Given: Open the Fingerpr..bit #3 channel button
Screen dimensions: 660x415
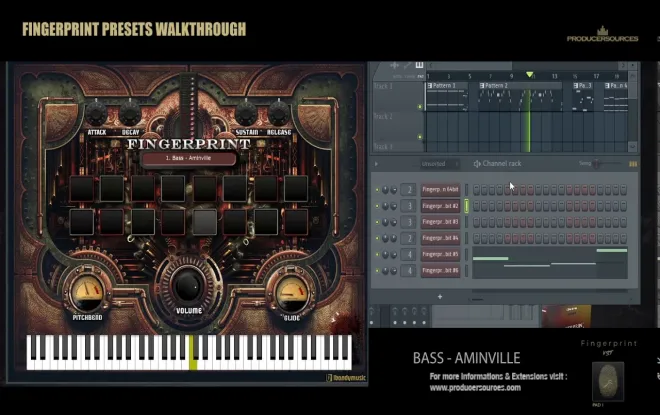Looking at the screenshot, I should pos(440,222).
